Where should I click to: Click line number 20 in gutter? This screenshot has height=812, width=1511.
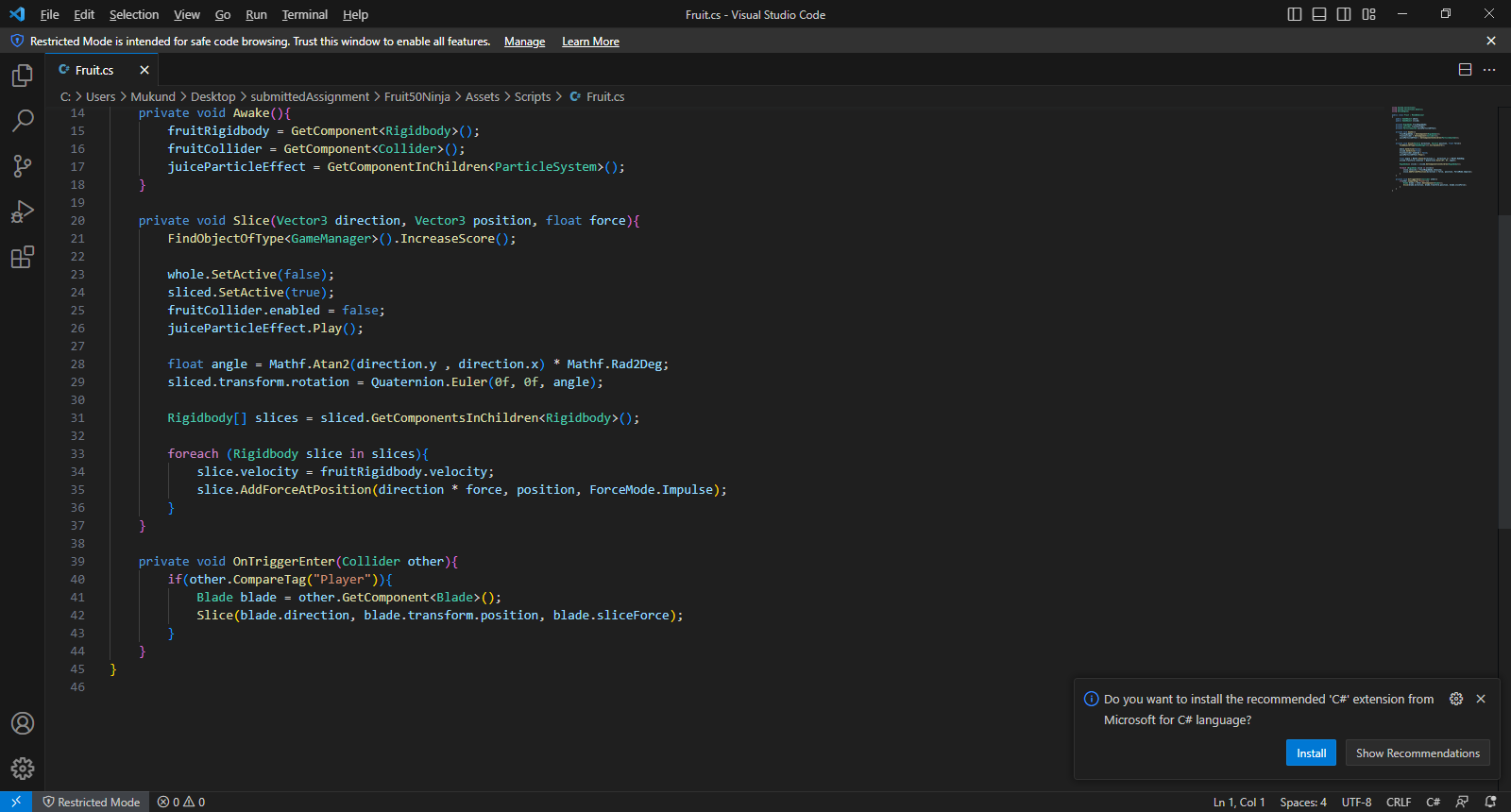[77, 220]
